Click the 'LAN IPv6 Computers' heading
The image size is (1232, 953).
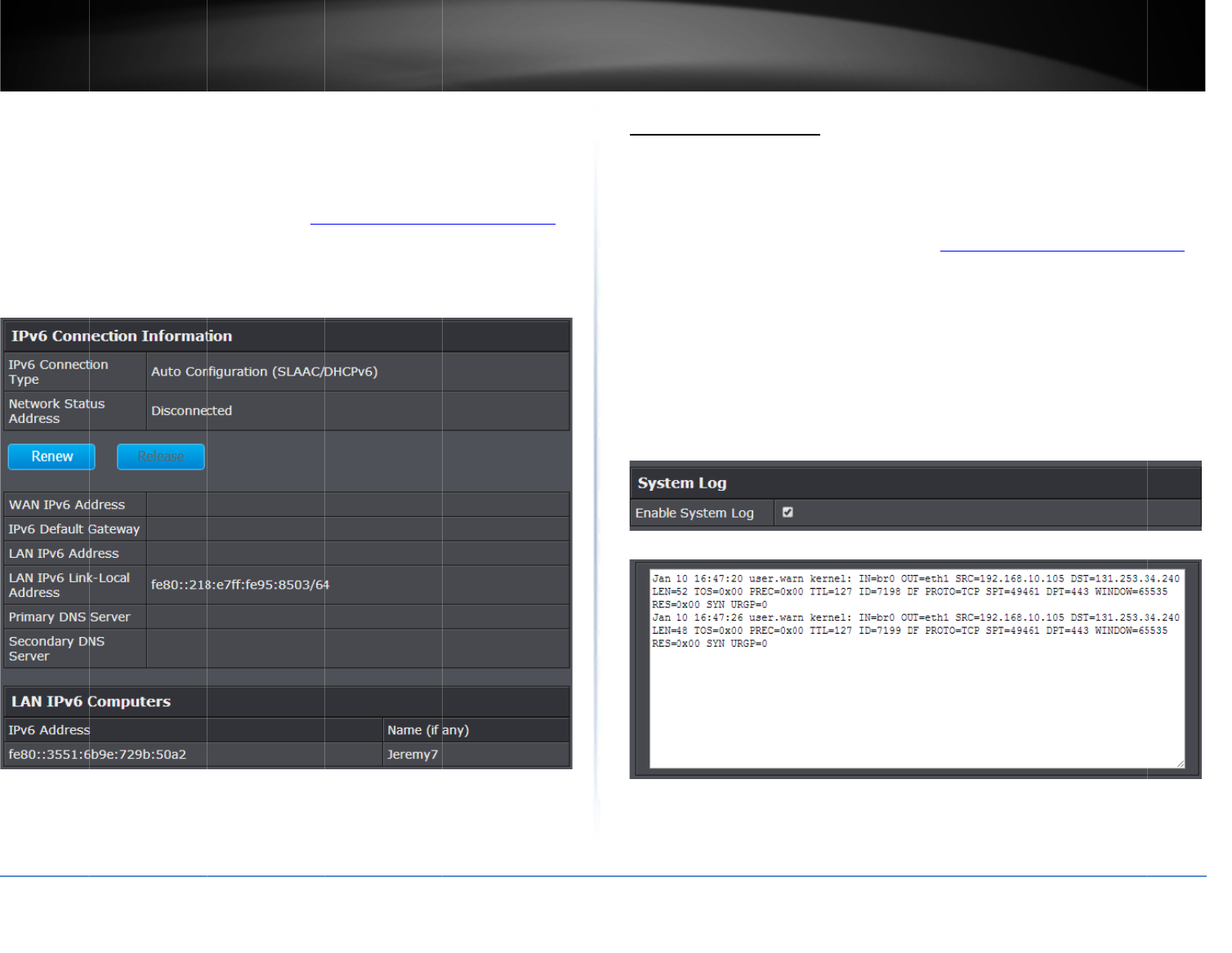click(91, 701)
